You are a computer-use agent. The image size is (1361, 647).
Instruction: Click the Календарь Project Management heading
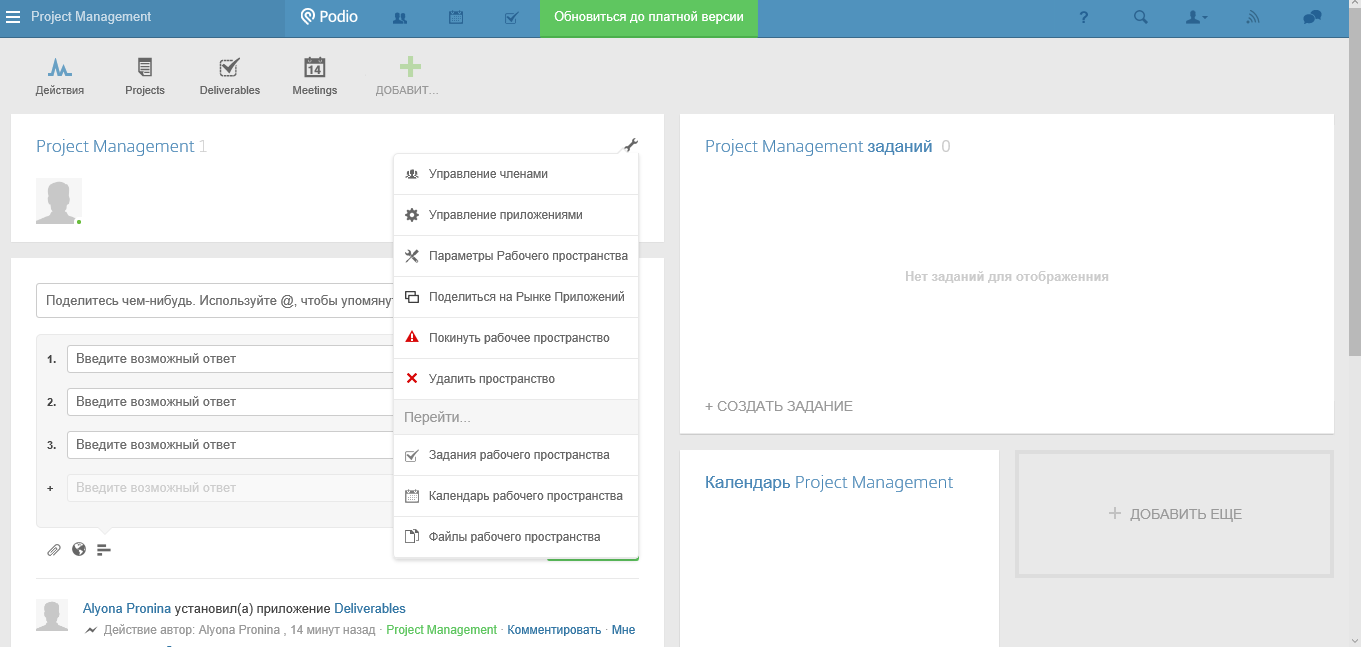point(829,482)
